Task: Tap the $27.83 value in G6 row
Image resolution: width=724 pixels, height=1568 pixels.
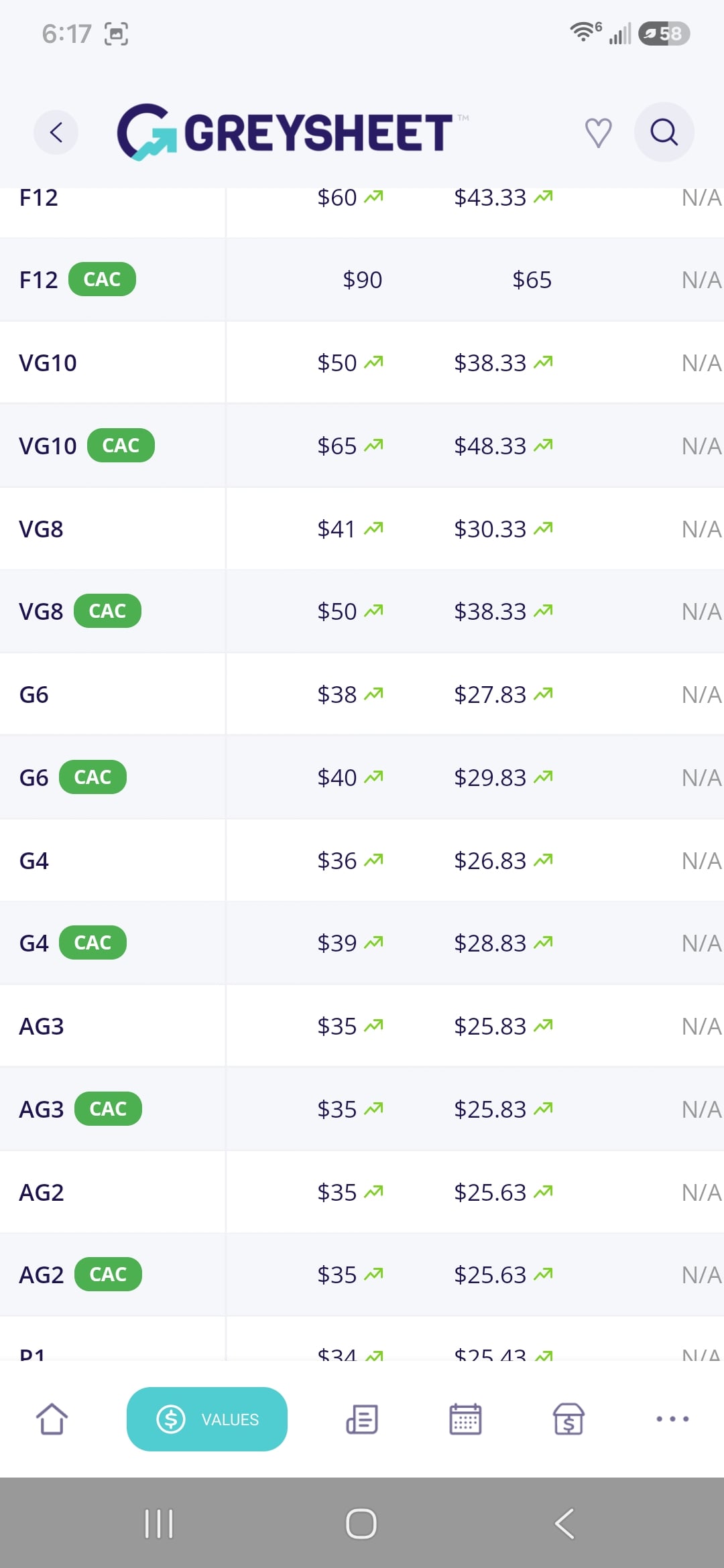Action: pyautogui.click(x=490, y=695)
